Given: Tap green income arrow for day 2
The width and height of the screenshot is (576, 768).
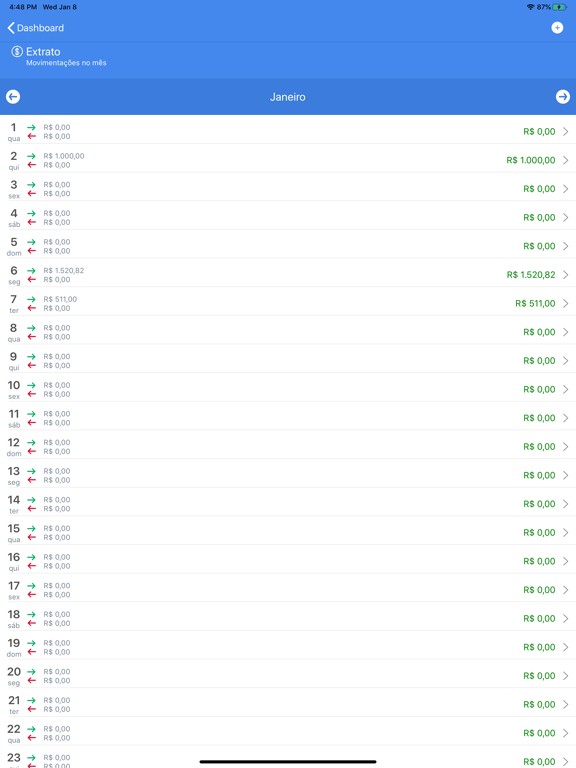Looking at the screenshot, I should pyautogui.click(x=31, y=156).
